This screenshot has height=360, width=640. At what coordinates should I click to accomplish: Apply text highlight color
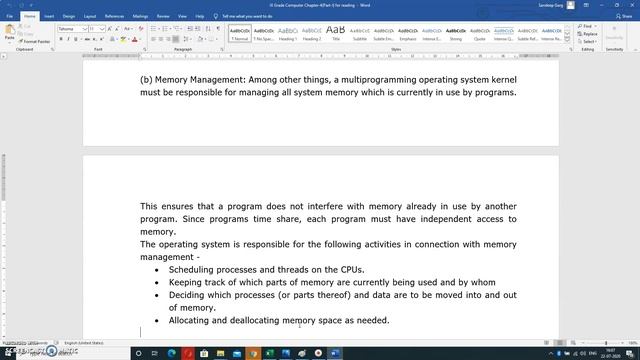(x=124, y=39)
